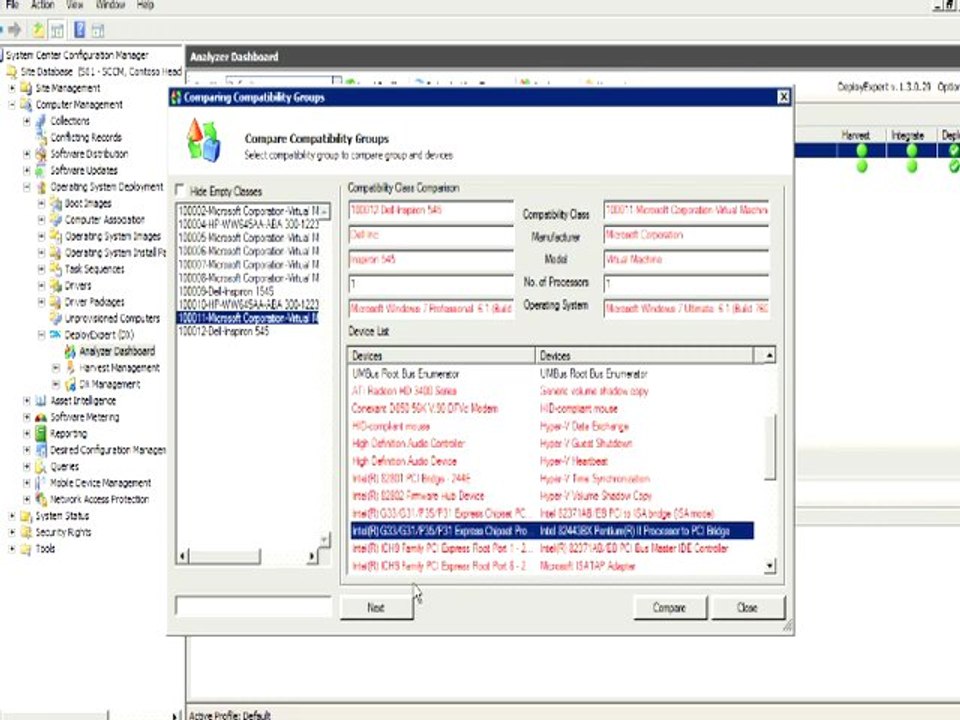Image resolution: width=960 pixels, height=720 pixels.
Task: Expand the Security Rights node
Action: [12, 532]
